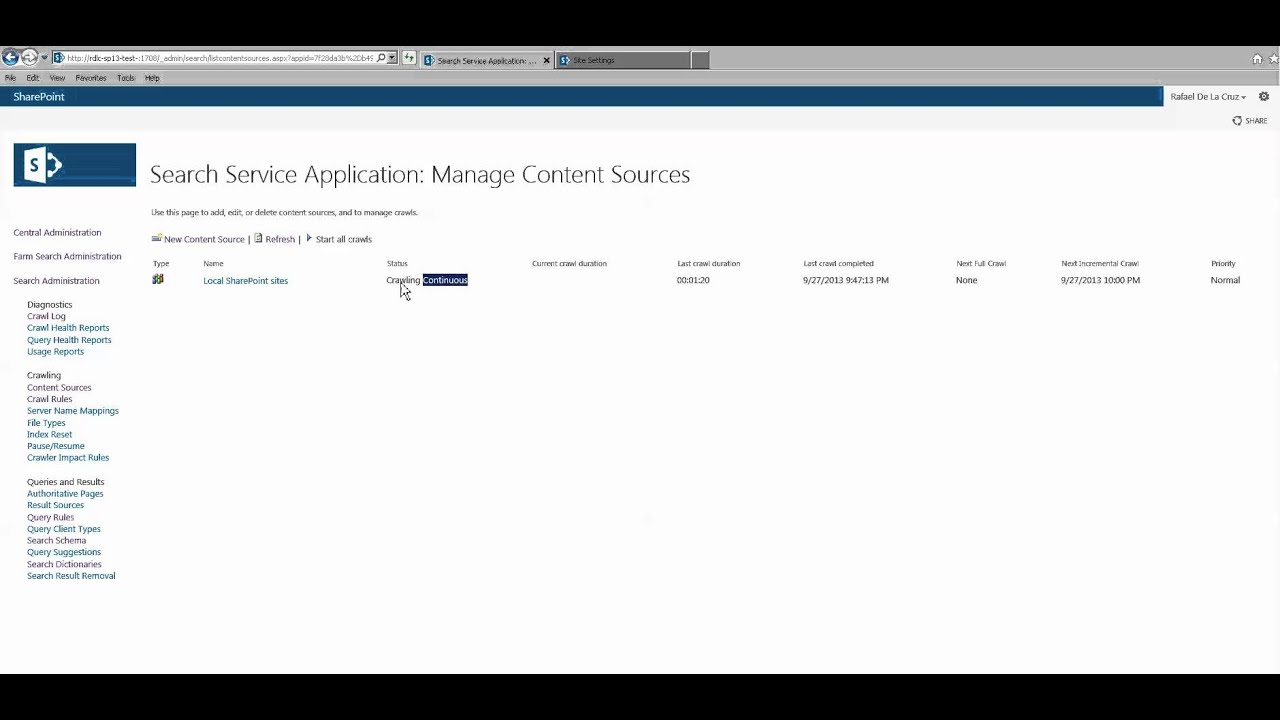
Task: Click the search magnifier icon in address bar
Action: coord(381,59)
